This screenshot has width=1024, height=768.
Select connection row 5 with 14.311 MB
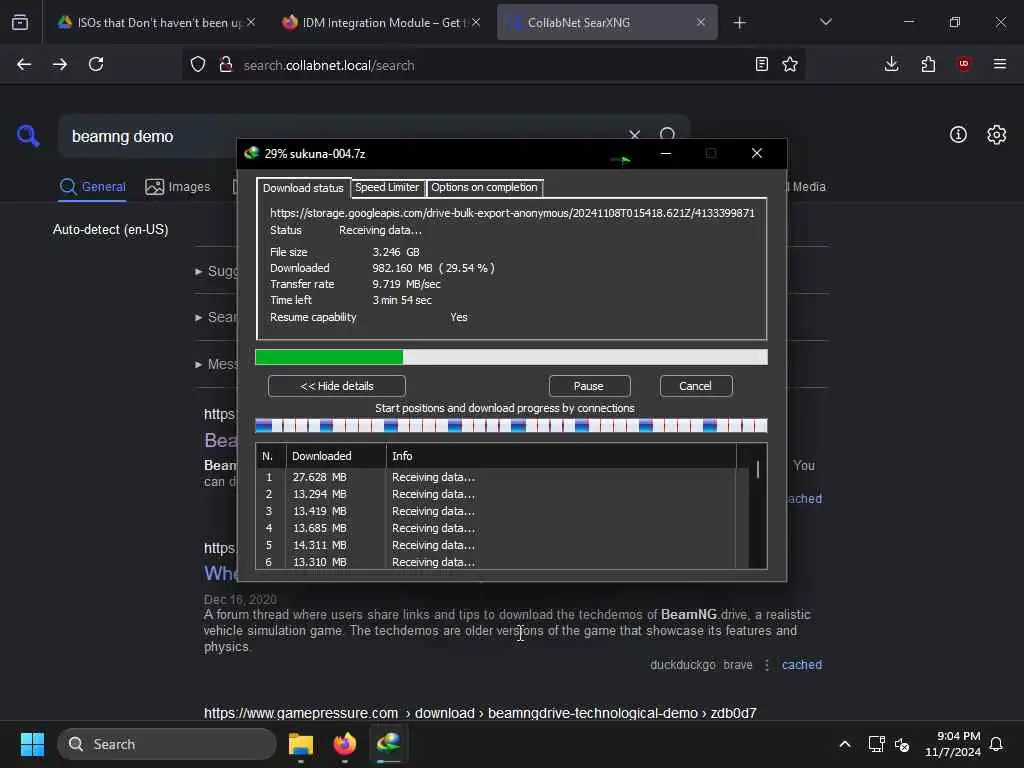tap(496, 545)
